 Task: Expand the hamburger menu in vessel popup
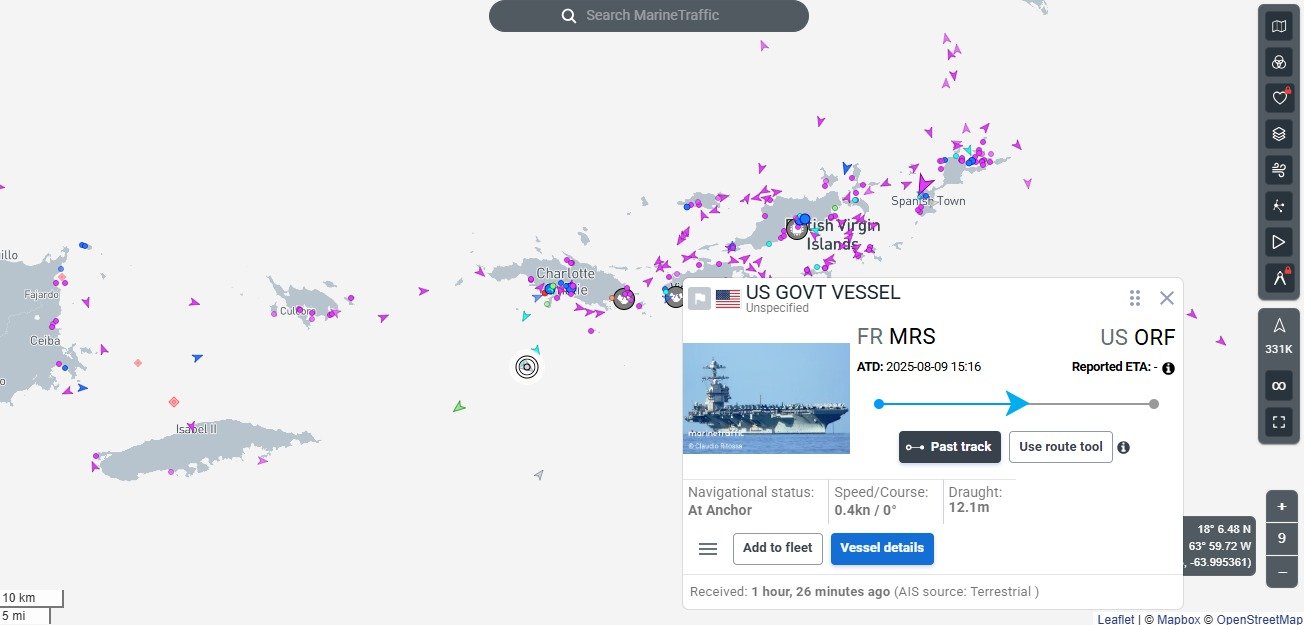pyautogui.click(x=708, y=549)
